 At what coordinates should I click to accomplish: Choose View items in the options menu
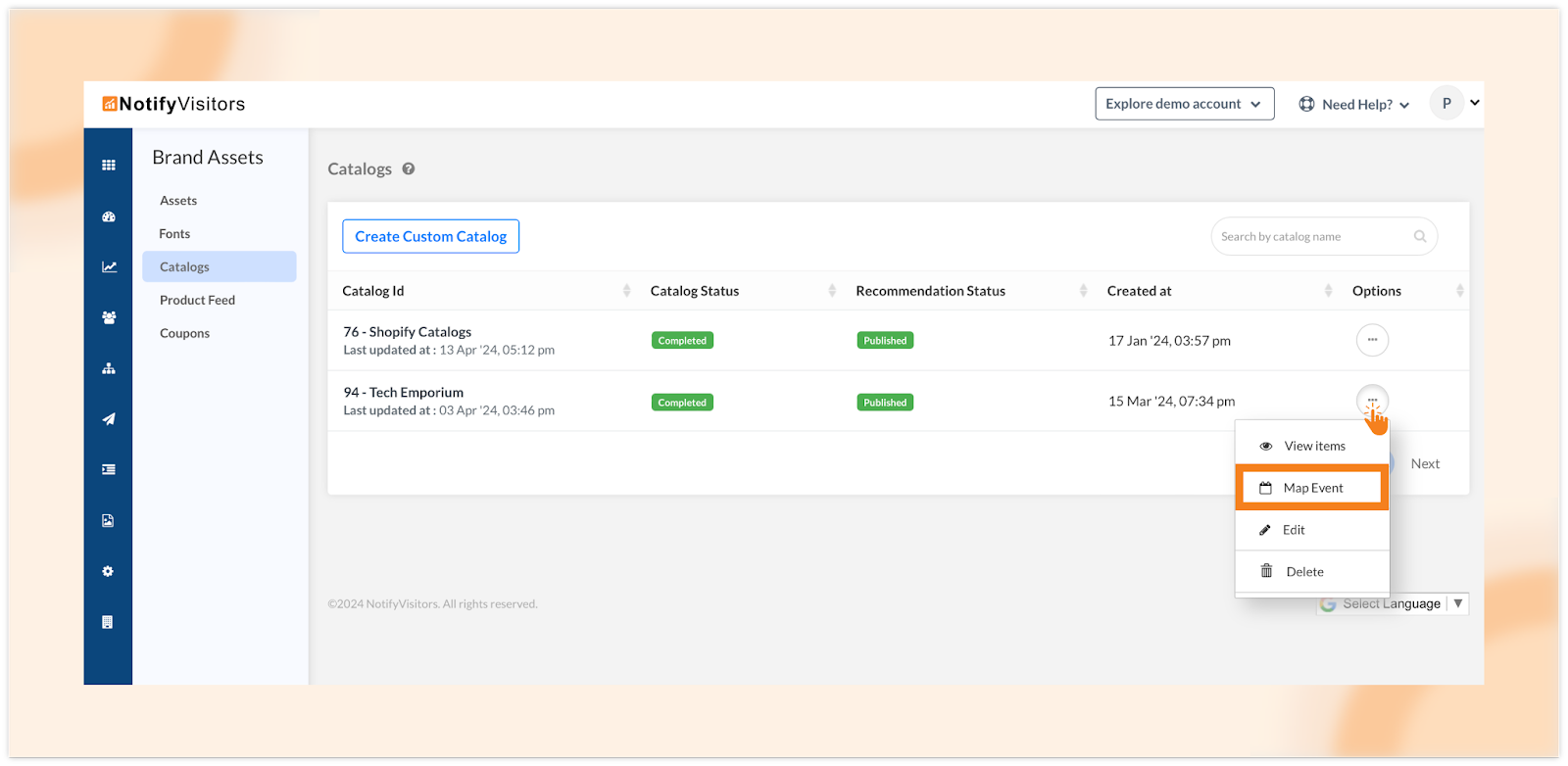1312,446
